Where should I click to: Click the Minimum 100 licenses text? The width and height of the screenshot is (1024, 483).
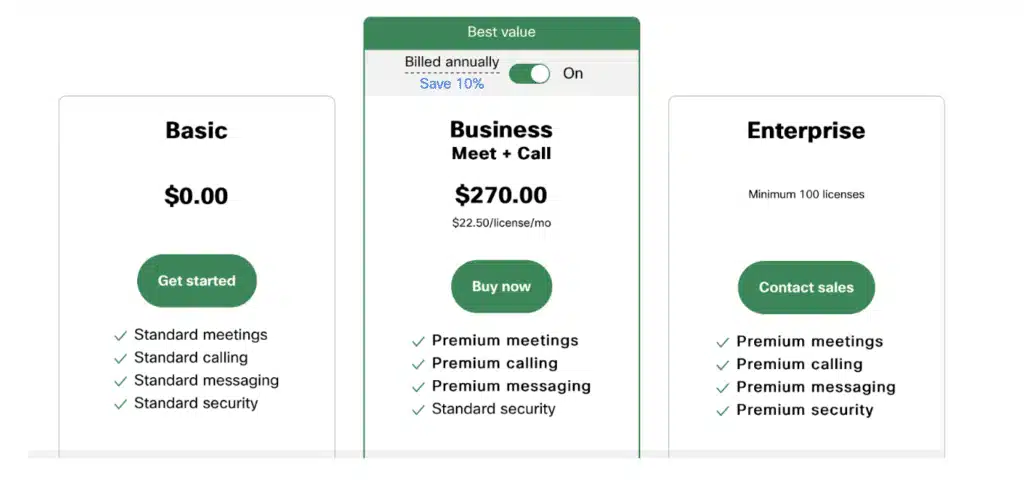tap(806, 194)
